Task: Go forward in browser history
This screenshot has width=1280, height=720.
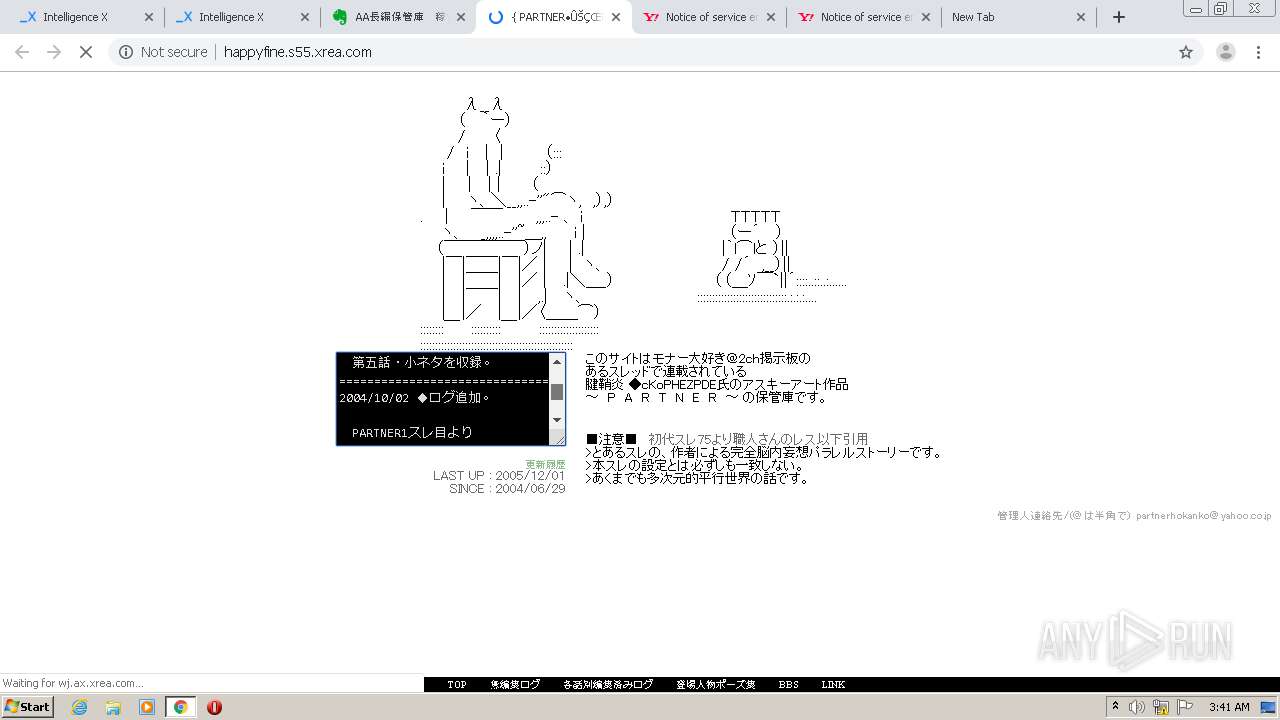Action: pyautogui.click(x=54, y=52)
